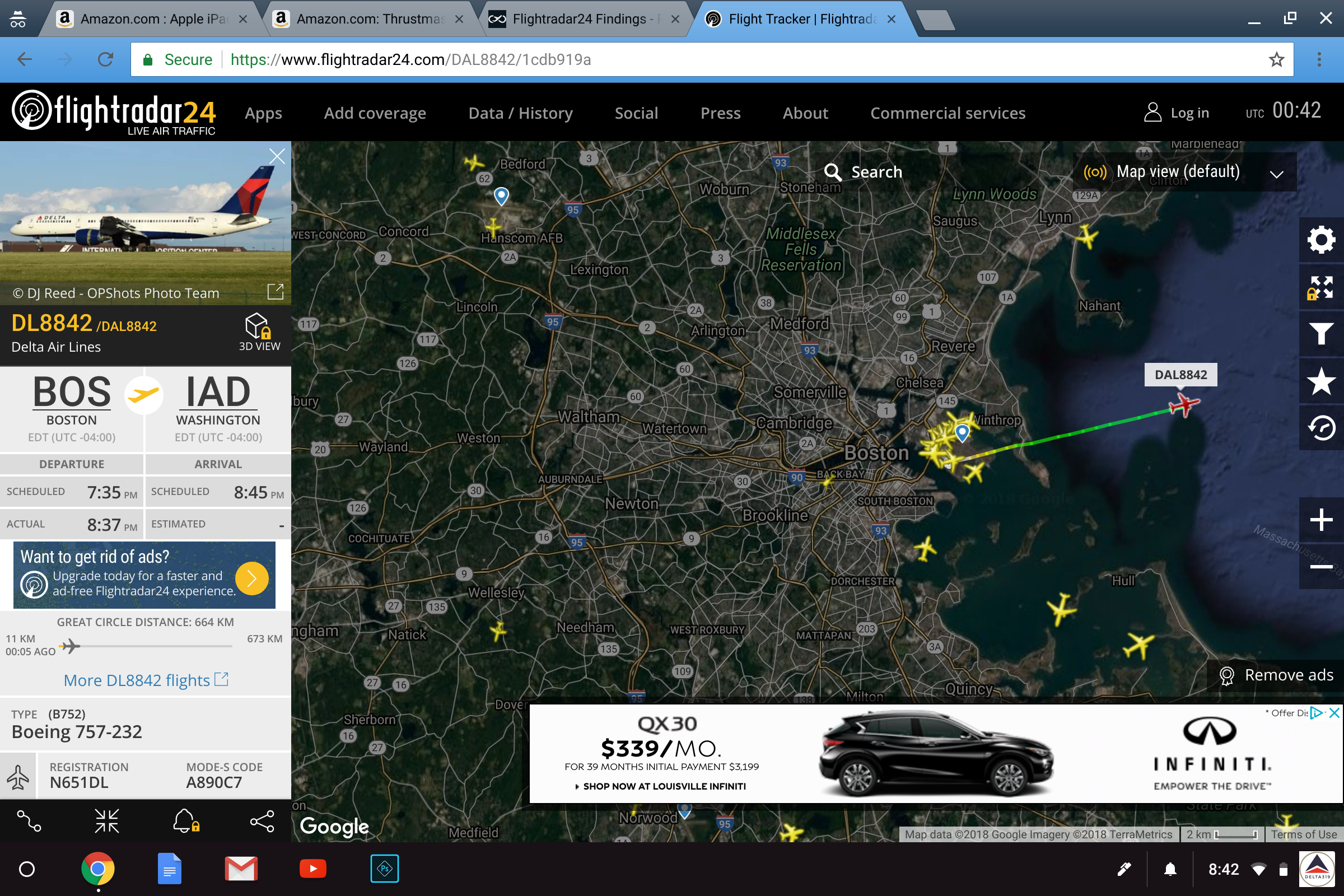The height and width of the screenshot is (896, 1344).
Task: Open the Data / History menu
Action: click(x=520, y=113)
